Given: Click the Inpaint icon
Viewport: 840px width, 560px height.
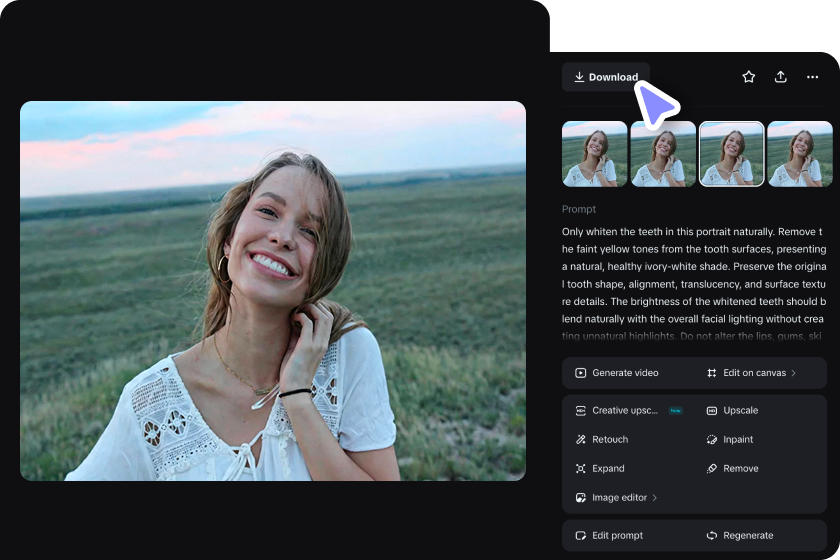Looking at the screenshot, I should coord(711,439).
